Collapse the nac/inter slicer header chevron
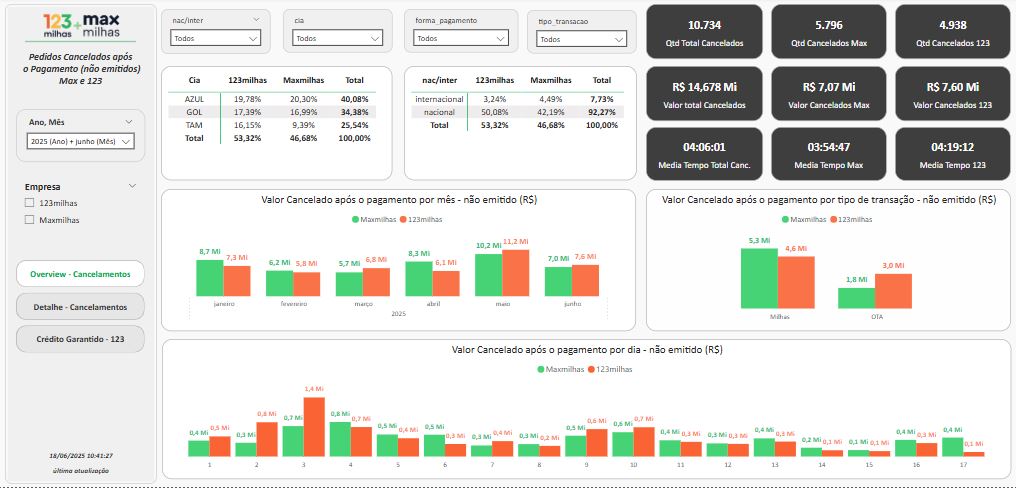1016x488 pixels. coord(255,20)
